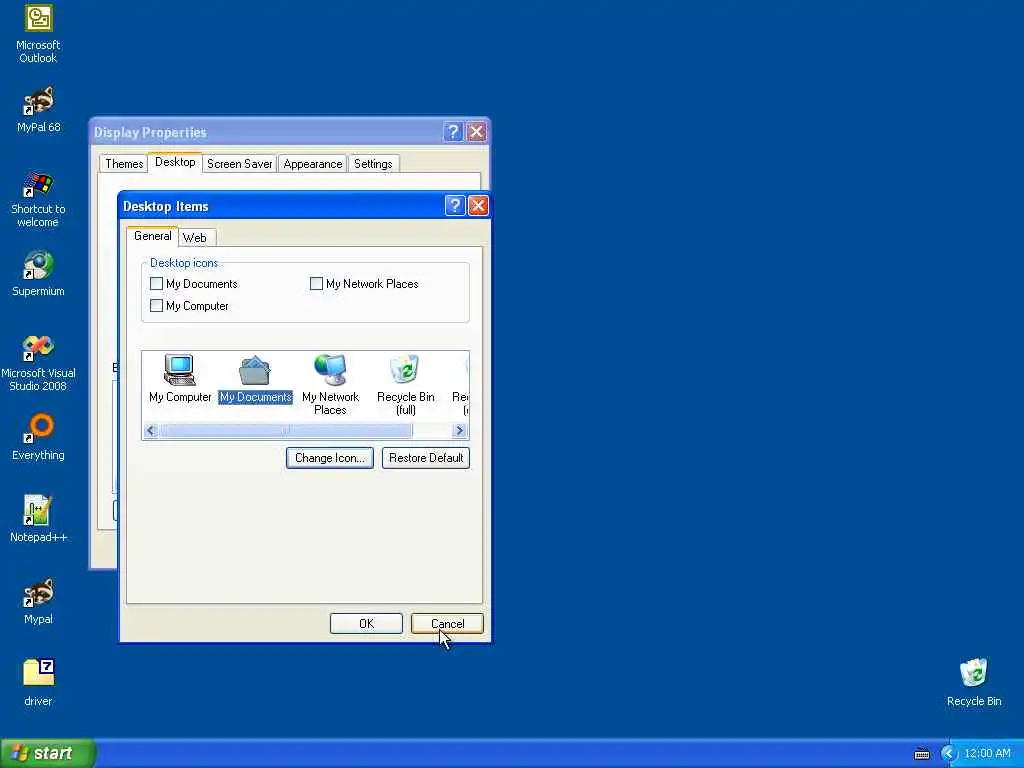The width and height of the screenshot is (1024, 768).
Task: Choose the My Computer icon in list
Action: pyautogui.click(x=180, y=379)
